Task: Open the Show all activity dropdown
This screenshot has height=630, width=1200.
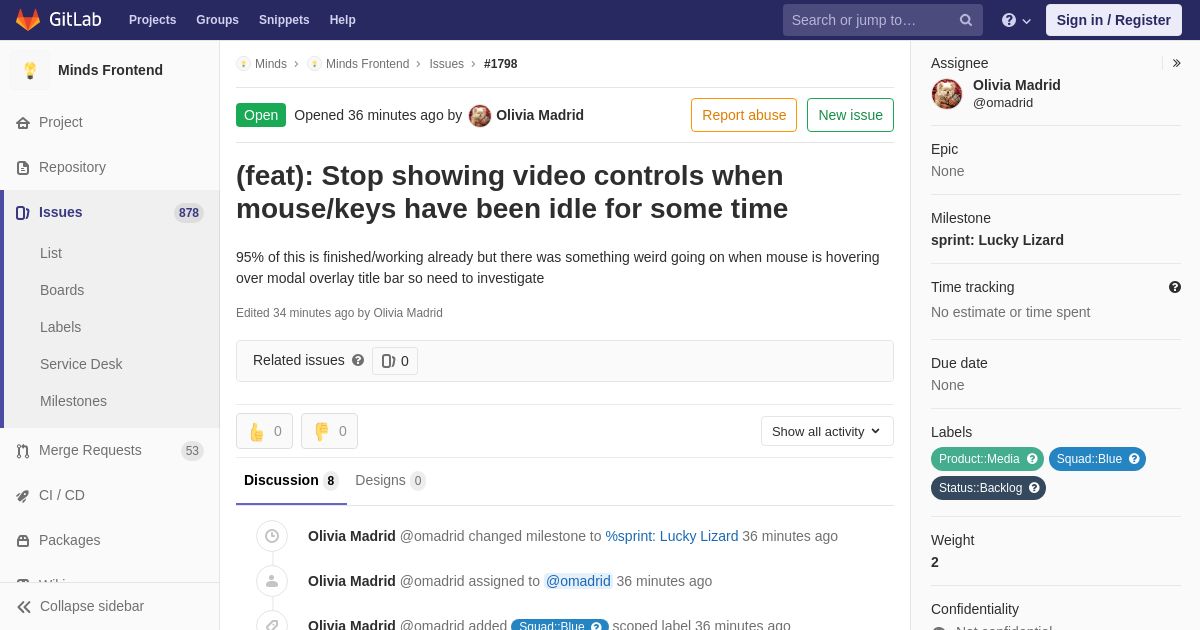Action: [x=827, y=431]
